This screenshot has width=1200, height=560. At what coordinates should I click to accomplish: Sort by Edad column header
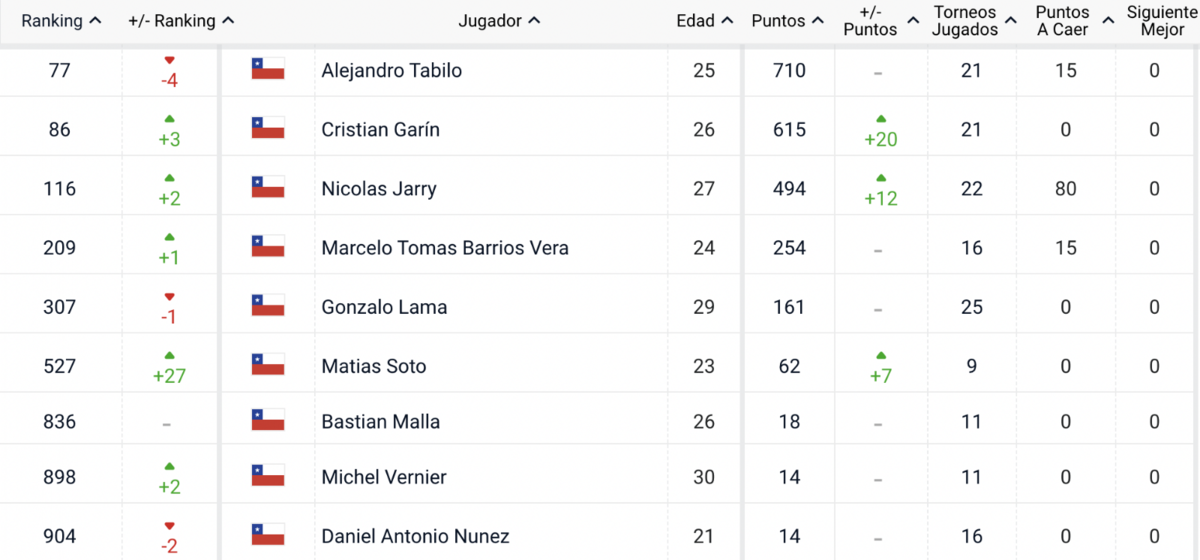(x=704, y=20)
